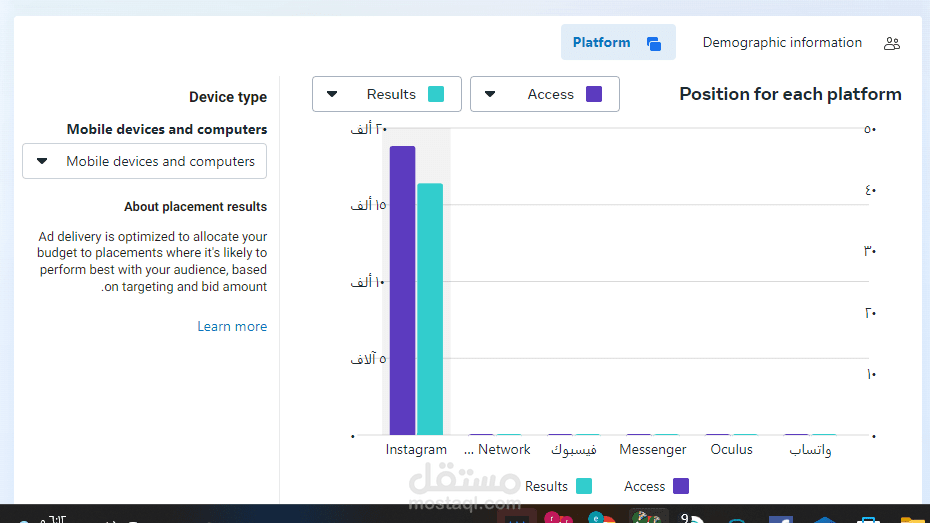Toggle the Access legend entry below chart
The height and width of the screenshot is (523, 930).
click(x=656, y=486)
